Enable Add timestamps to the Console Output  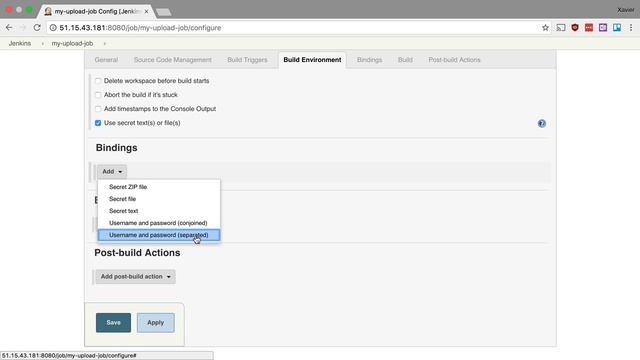click(x=98, y=109)
